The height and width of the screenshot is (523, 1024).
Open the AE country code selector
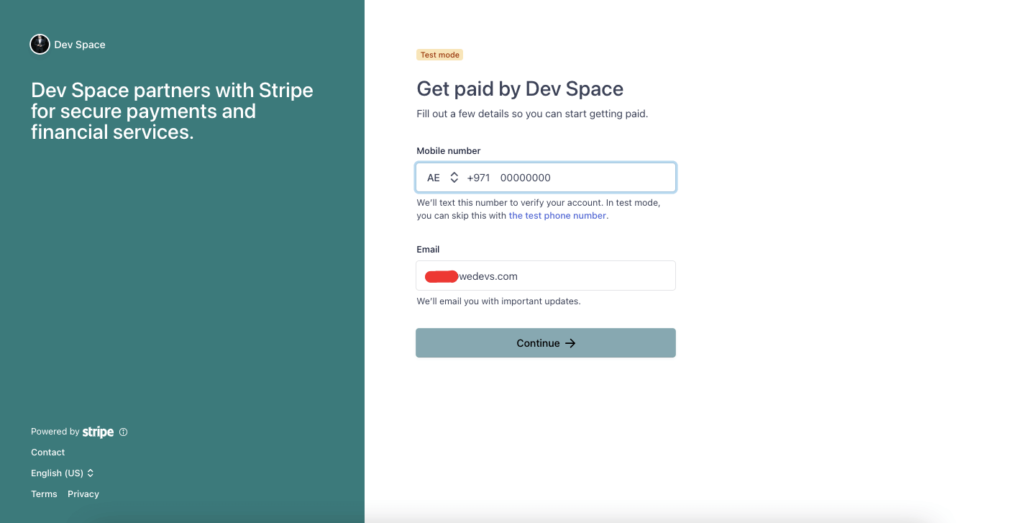click(443, 178)
